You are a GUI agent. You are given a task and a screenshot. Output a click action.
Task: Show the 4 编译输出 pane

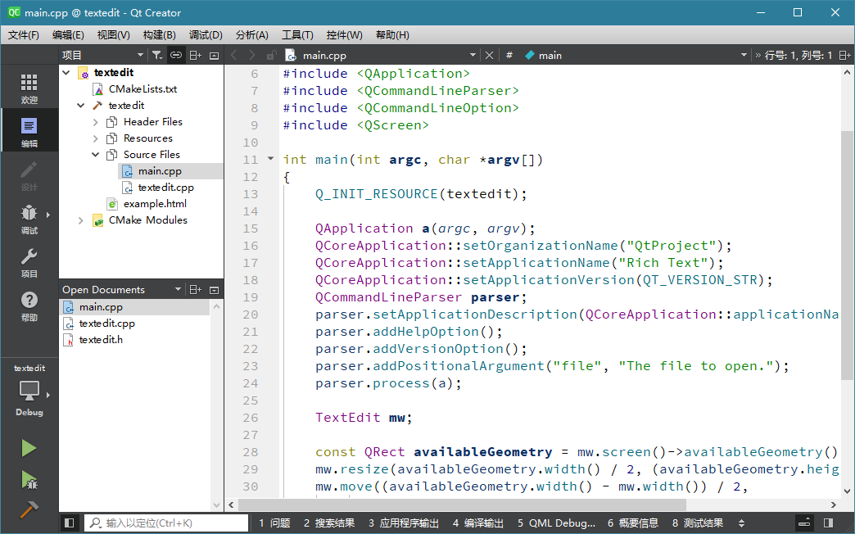pos(478,523)
